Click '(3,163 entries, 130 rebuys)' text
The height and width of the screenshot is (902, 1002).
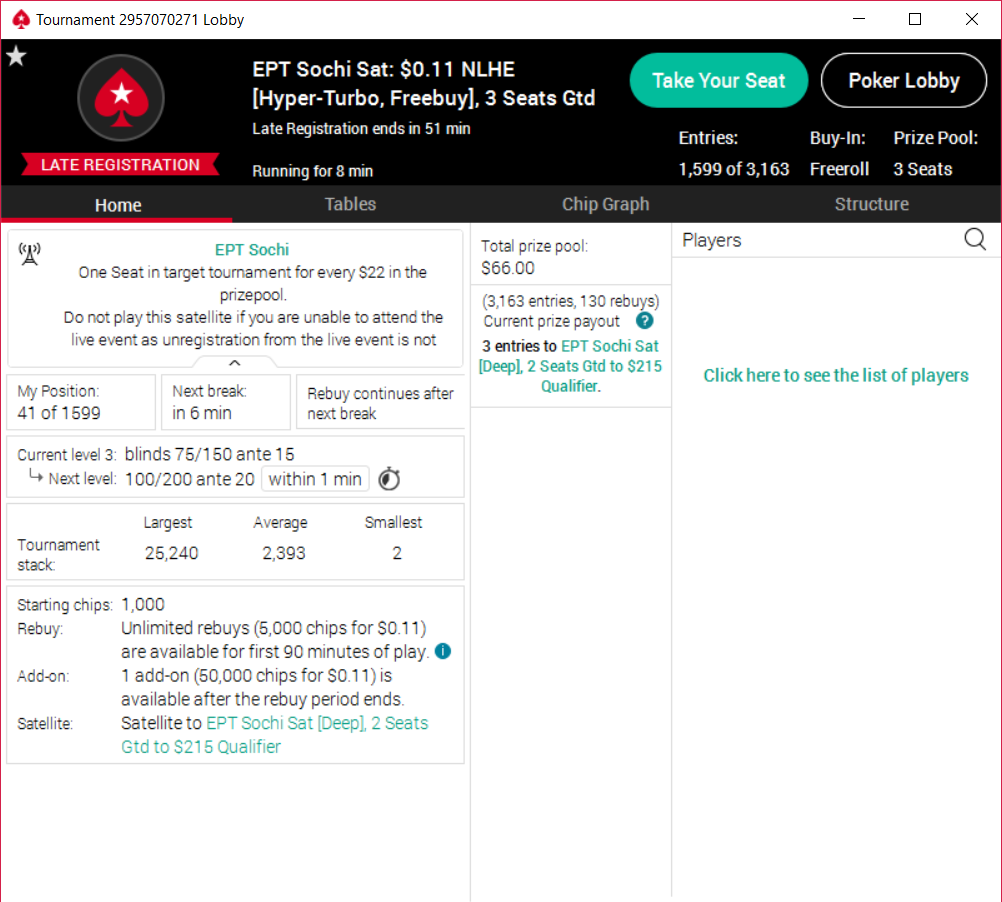tap(571, 301)
